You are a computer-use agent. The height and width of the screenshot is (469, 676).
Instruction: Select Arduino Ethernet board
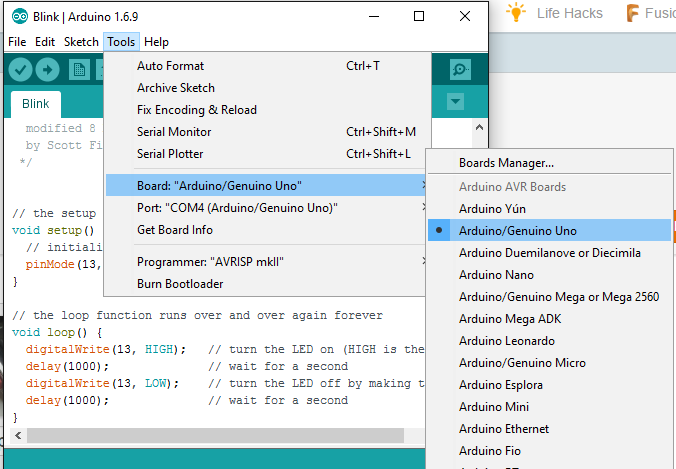tap(550, 428)
